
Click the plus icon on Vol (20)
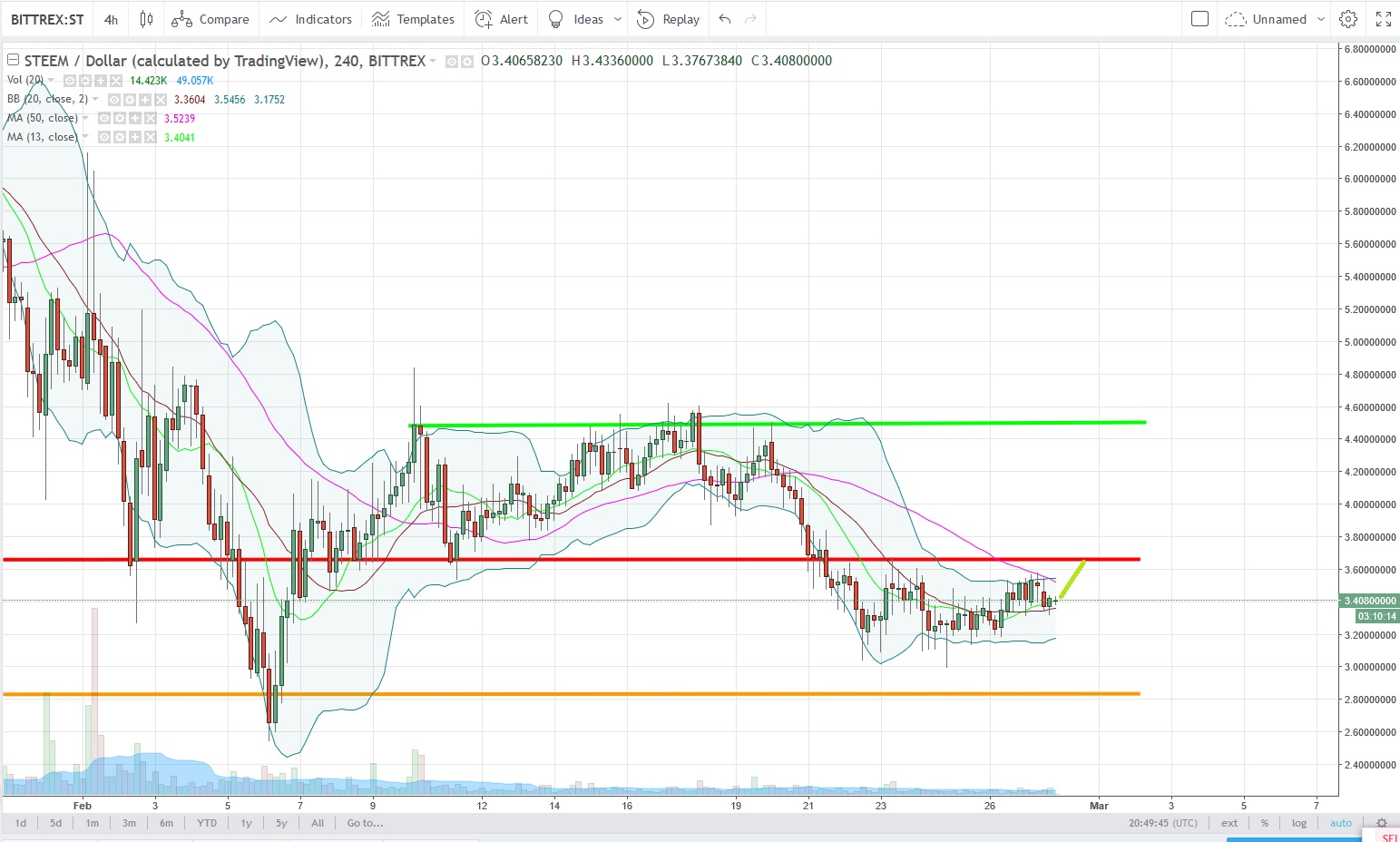click(101, 81)
